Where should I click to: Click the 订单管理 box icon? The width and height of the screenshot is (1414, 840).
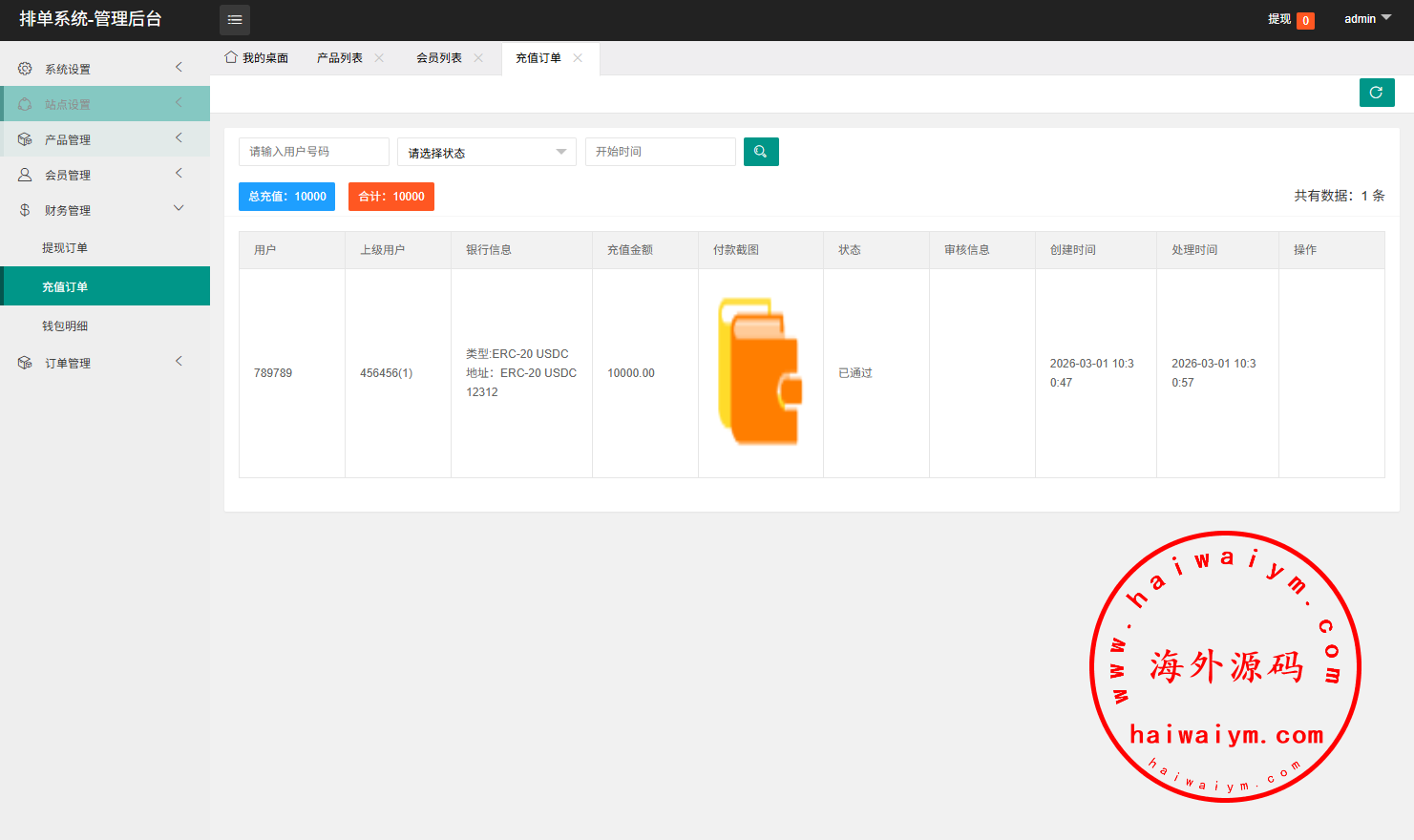[x=25, y=363]
